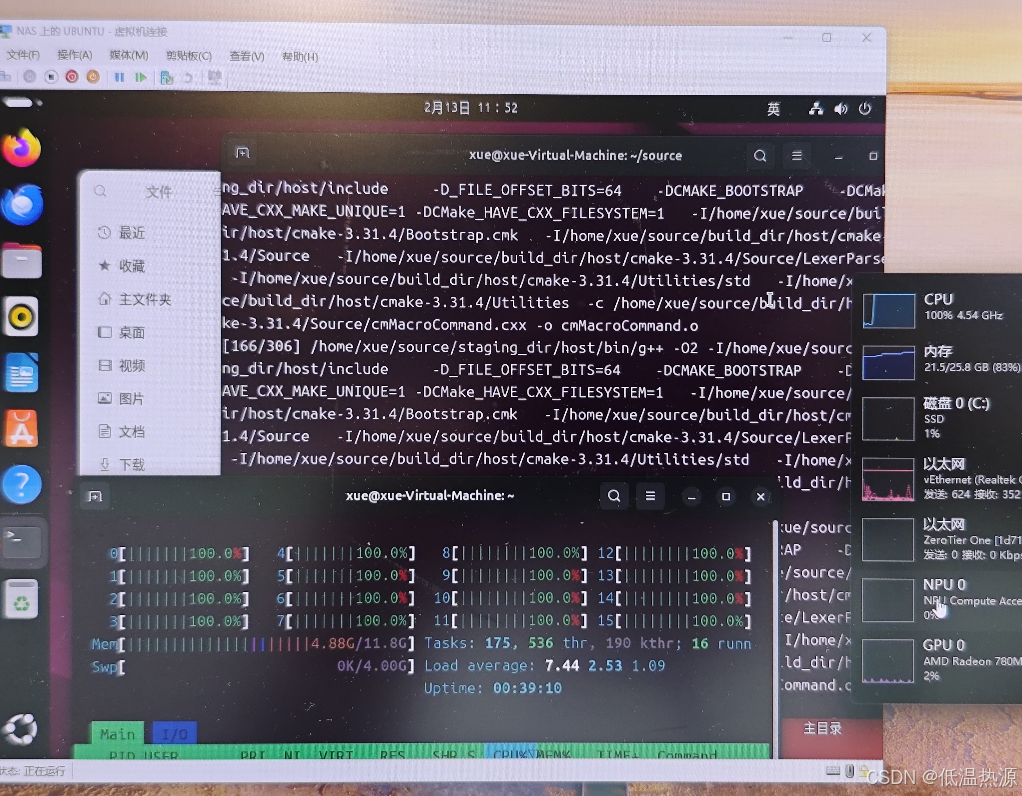Select 最近 in the Files sidebar
1022x796 pixels.
coord(132,232)
